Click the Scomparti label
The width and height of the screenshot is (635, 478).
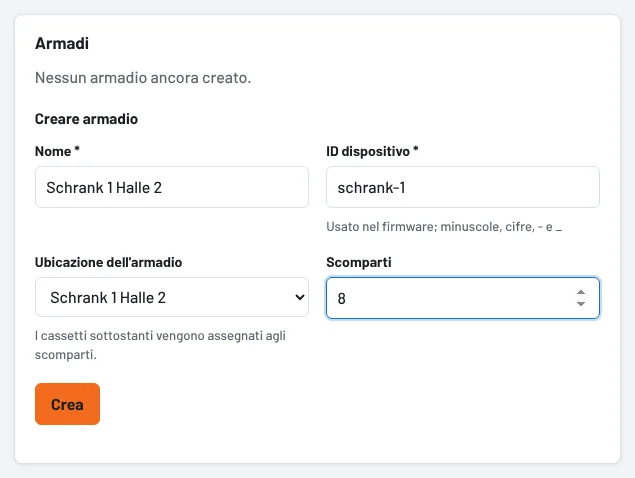pos(359,262)
